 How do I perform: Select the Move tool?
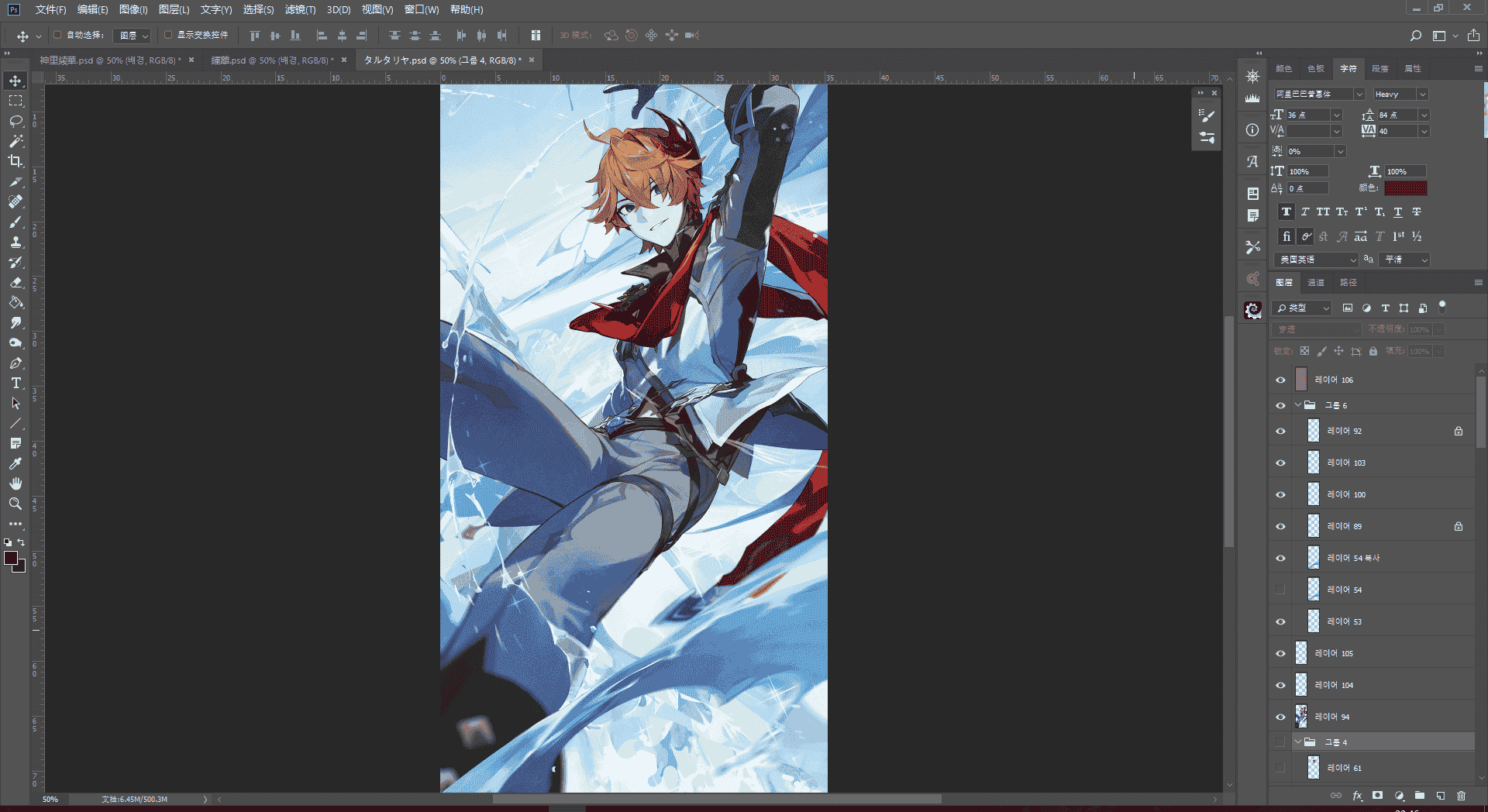tap(15, 81)
